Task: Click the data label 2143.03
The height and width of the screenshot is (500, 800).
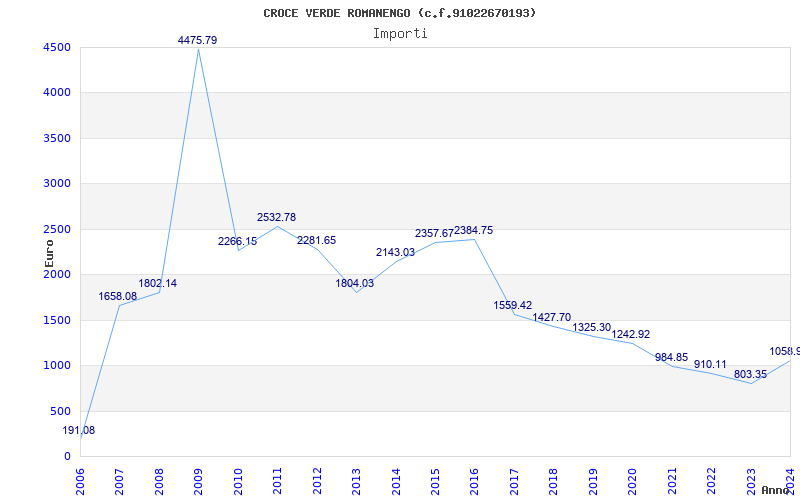Action: 395,253
